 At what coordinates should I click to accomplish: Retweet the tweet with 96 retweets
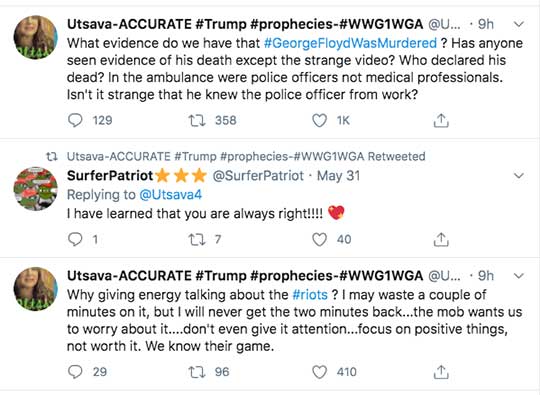click(x=197, y=372)
